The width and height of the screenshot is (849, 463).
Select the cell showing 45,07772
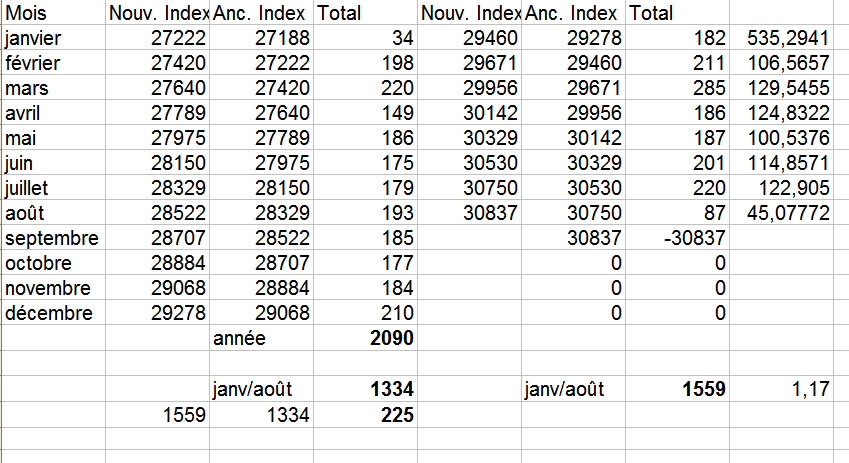coord(781,212)
